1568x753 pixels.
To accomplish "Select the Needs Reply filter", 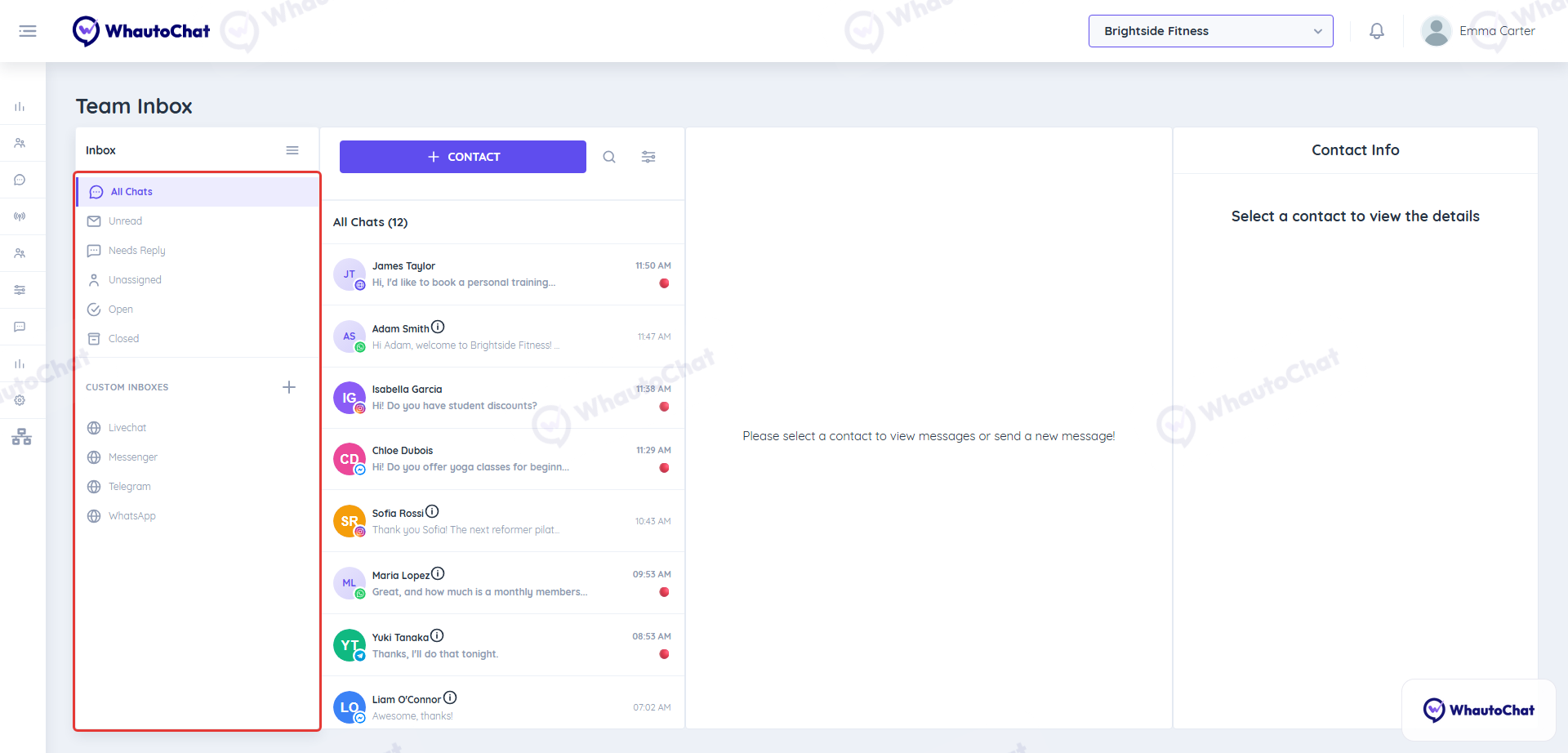I will 198,251.
